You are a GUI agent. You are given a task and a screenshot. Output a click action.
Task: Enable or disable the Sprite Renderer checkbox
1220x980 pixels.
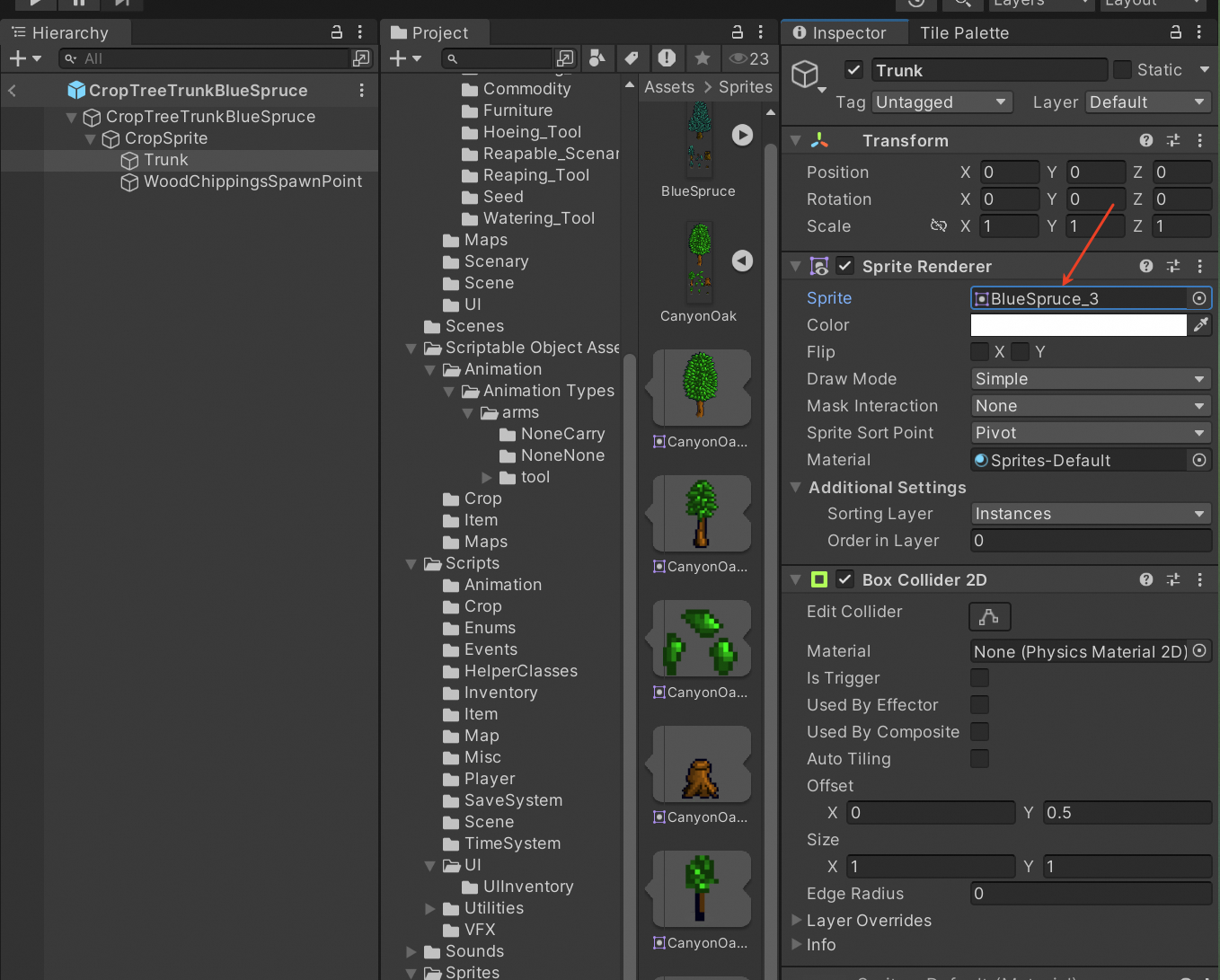pos(844,266)
